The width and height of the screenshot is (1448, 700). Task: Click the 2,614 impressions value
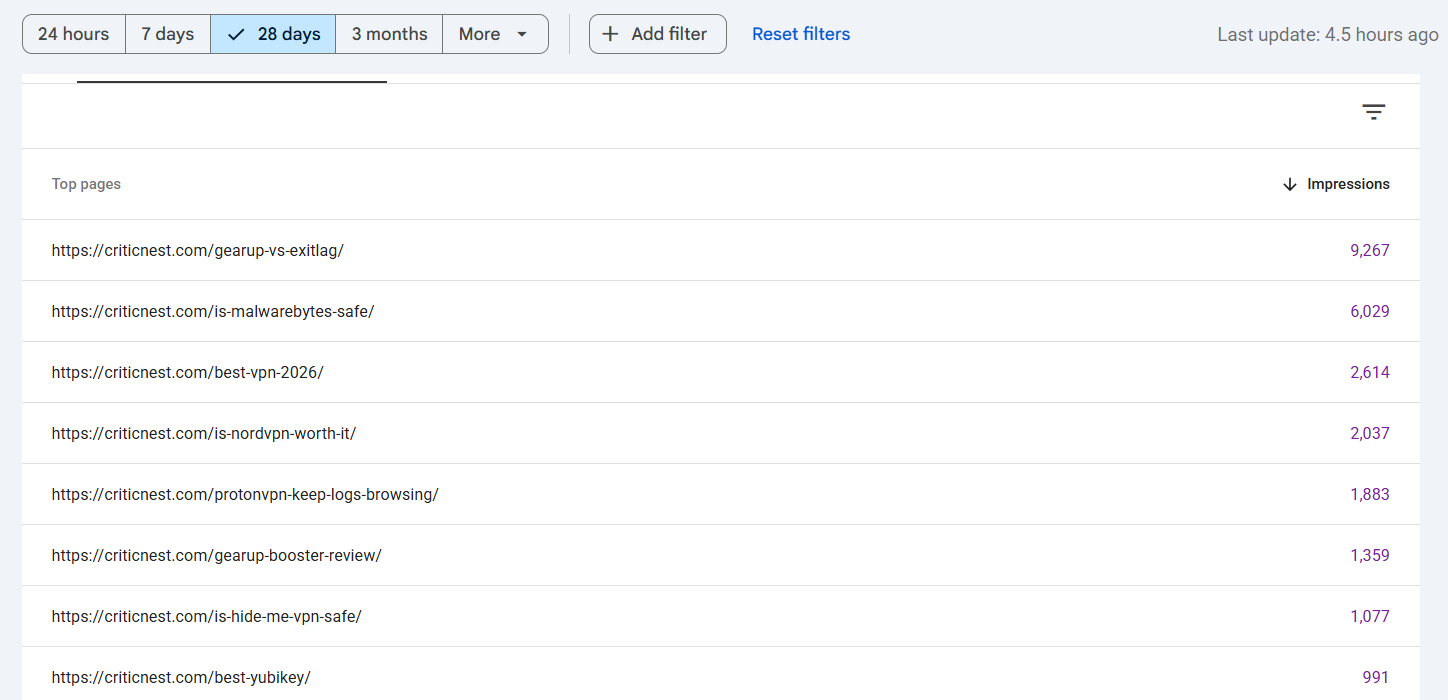(1370, 372)
